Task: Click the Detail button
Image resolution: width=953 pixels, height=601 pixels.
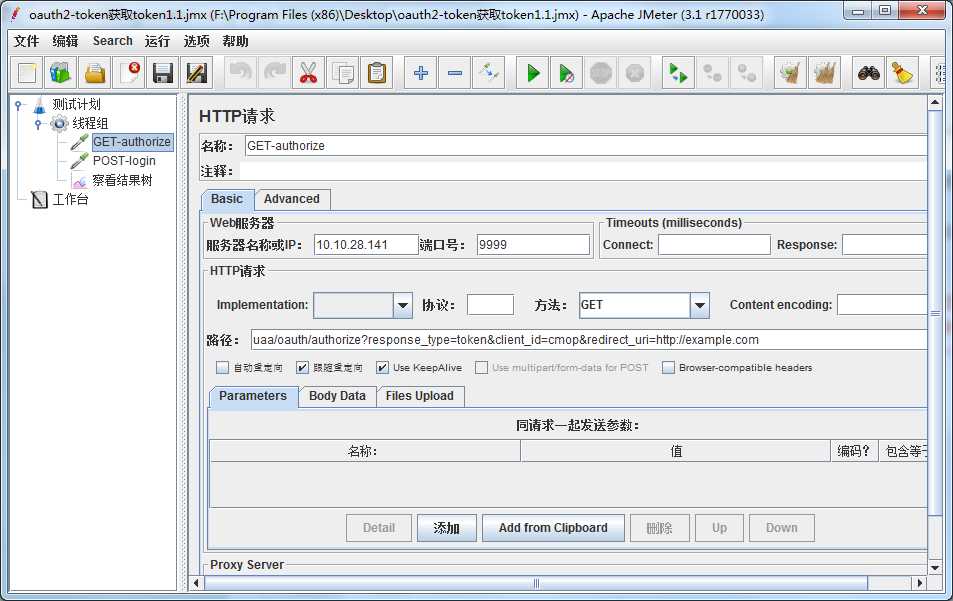Action: [379, 528]
